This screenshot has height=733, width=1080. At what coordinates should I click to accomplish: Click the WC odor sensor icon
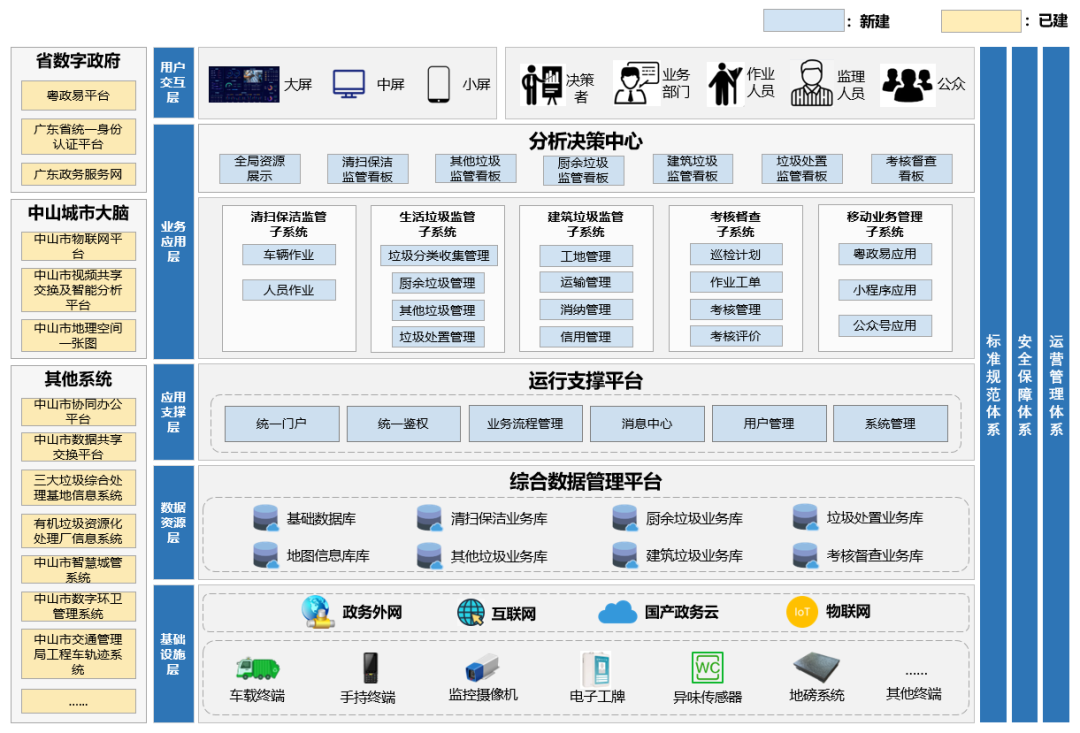[x=707, y=667]
